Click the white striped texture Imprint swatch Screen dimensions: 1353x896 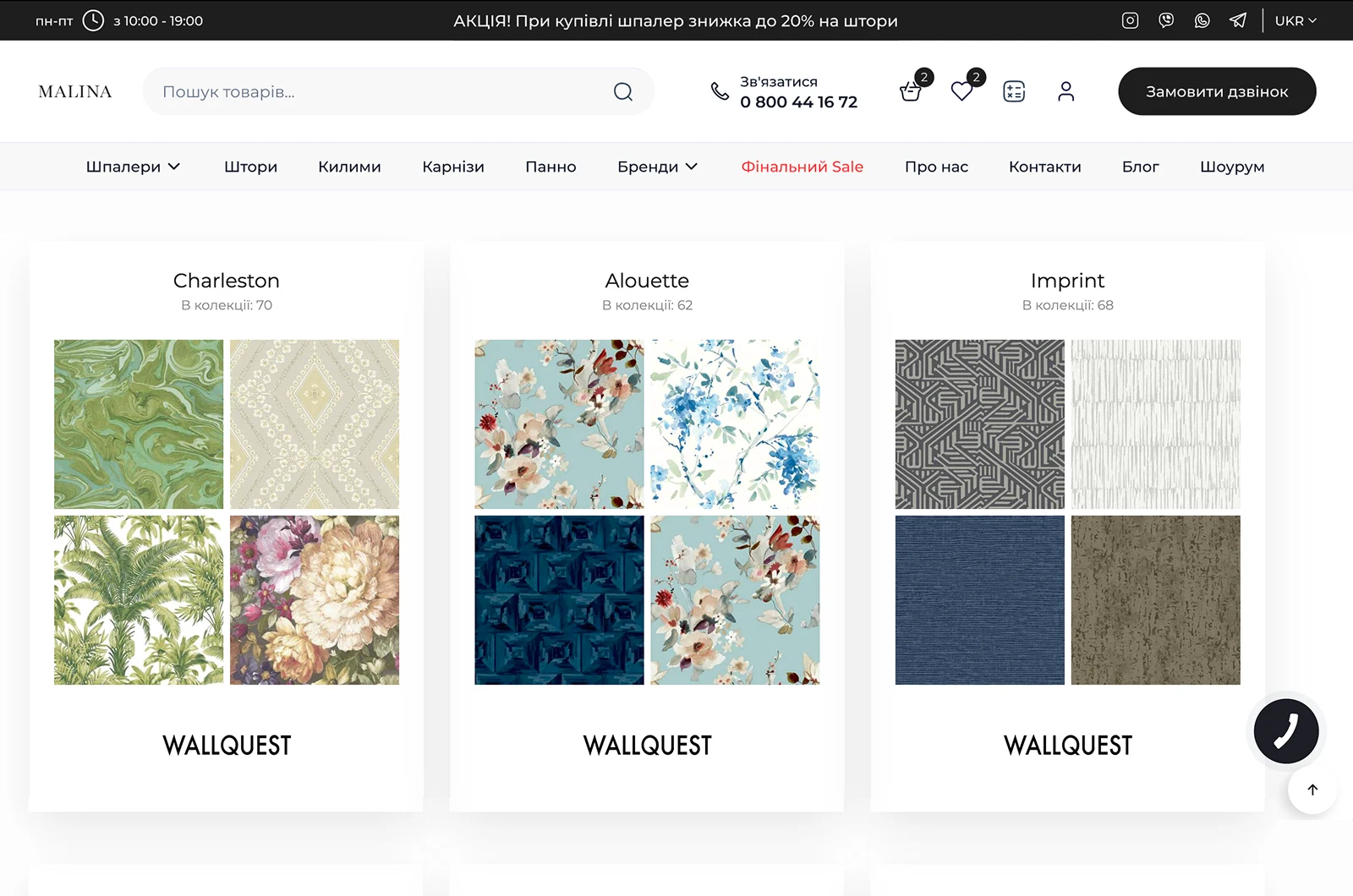click(x=1156, y=424)
